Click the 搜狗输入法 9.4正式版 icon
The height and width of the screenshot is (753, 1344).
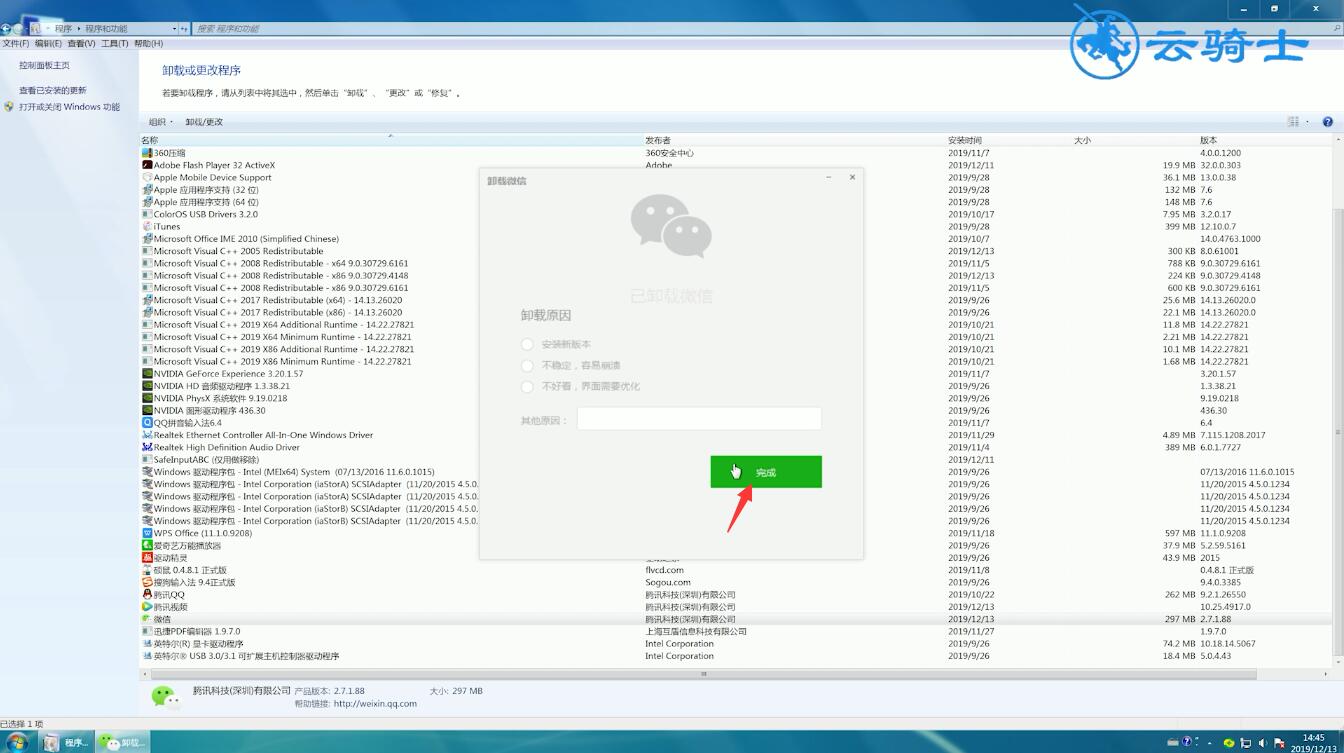tap(147, 582)
